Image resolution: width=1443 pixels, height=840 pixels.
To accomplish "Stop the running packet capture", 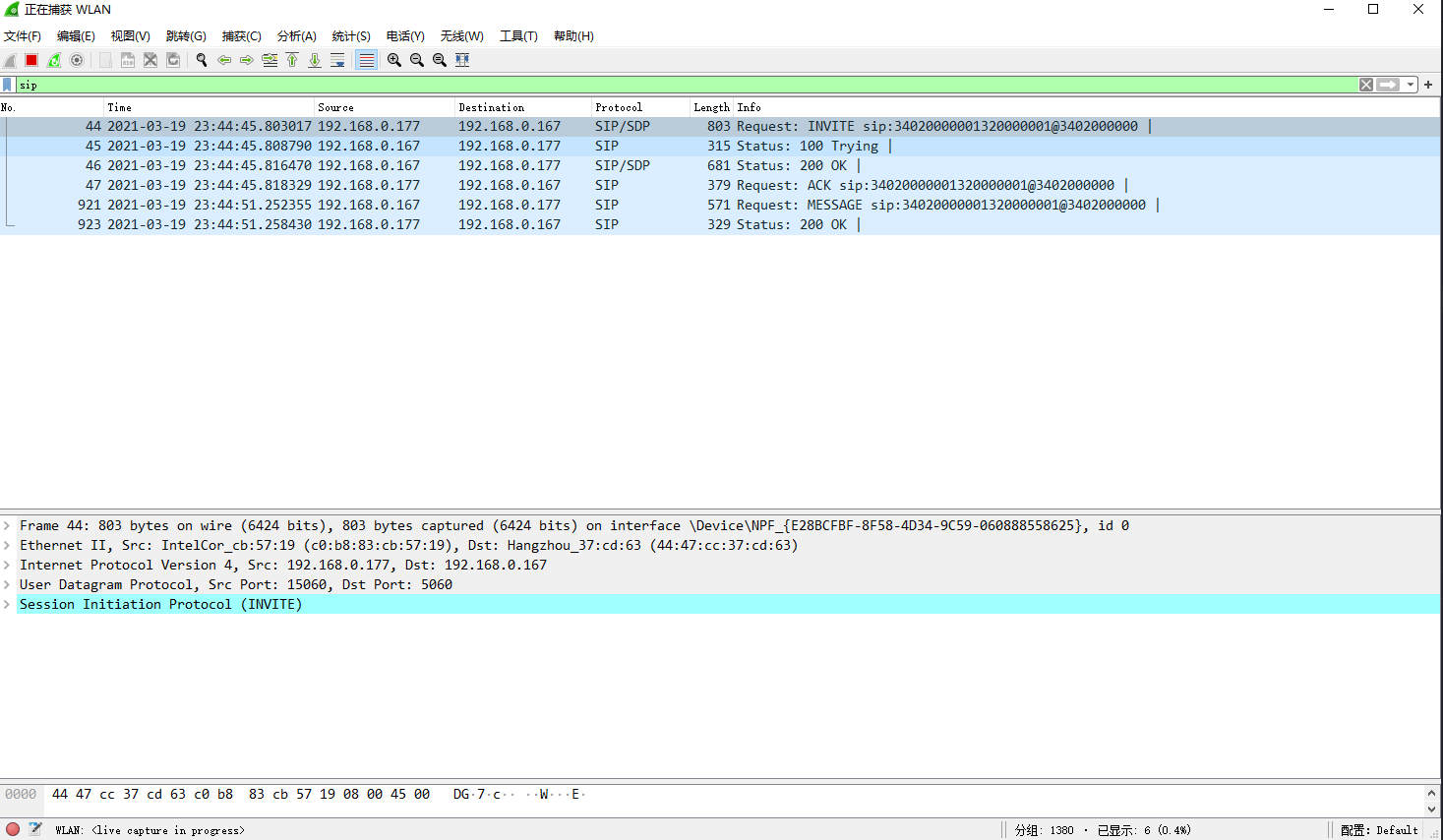I will pos(31,60).
